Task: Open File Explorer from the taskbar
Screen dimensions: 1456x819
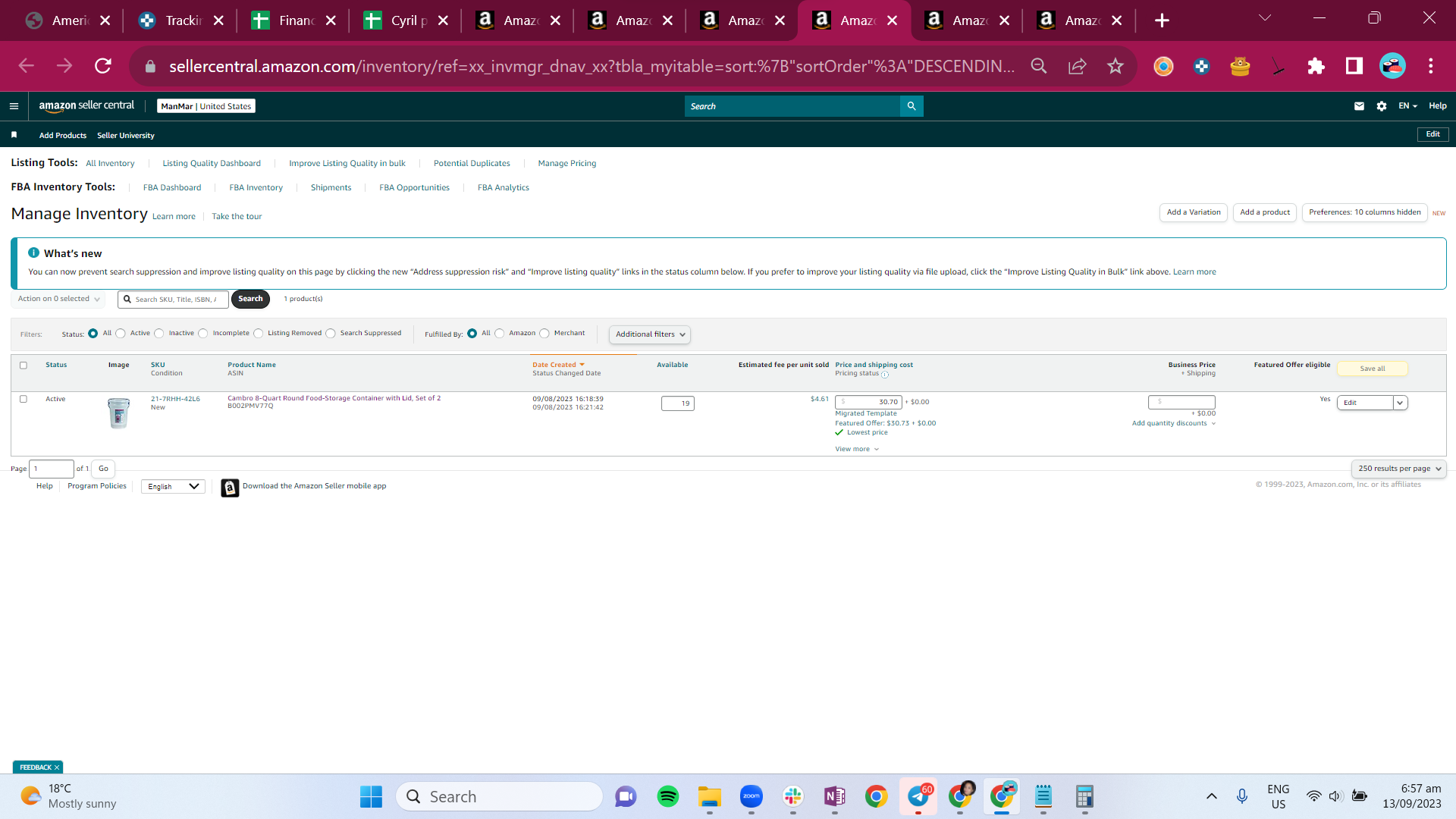Action: pyautogui.click(x=710, y=796)
